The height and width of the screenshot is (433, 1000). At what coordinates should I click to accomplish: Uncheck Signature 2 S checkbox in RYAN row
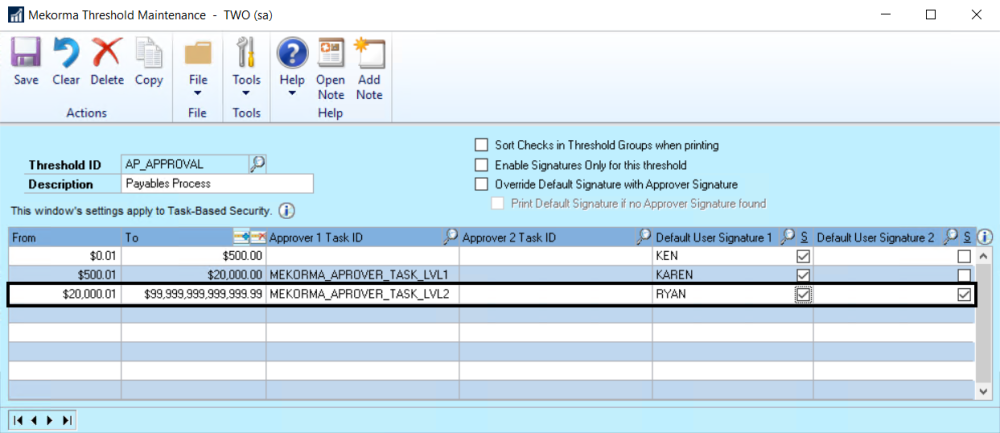965,295
